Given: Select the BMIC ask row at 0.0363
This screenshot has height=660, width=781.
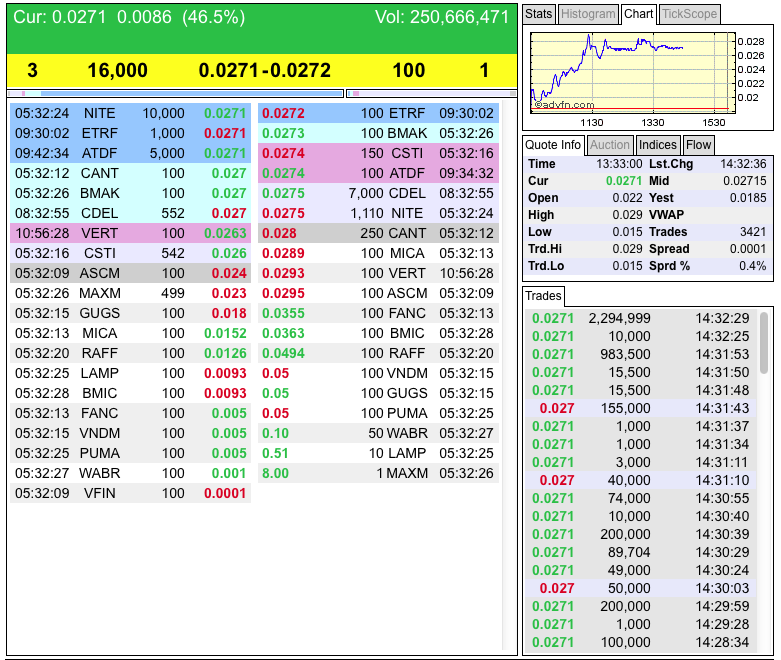Looking at the screenshot, I should tap(378, 333).
